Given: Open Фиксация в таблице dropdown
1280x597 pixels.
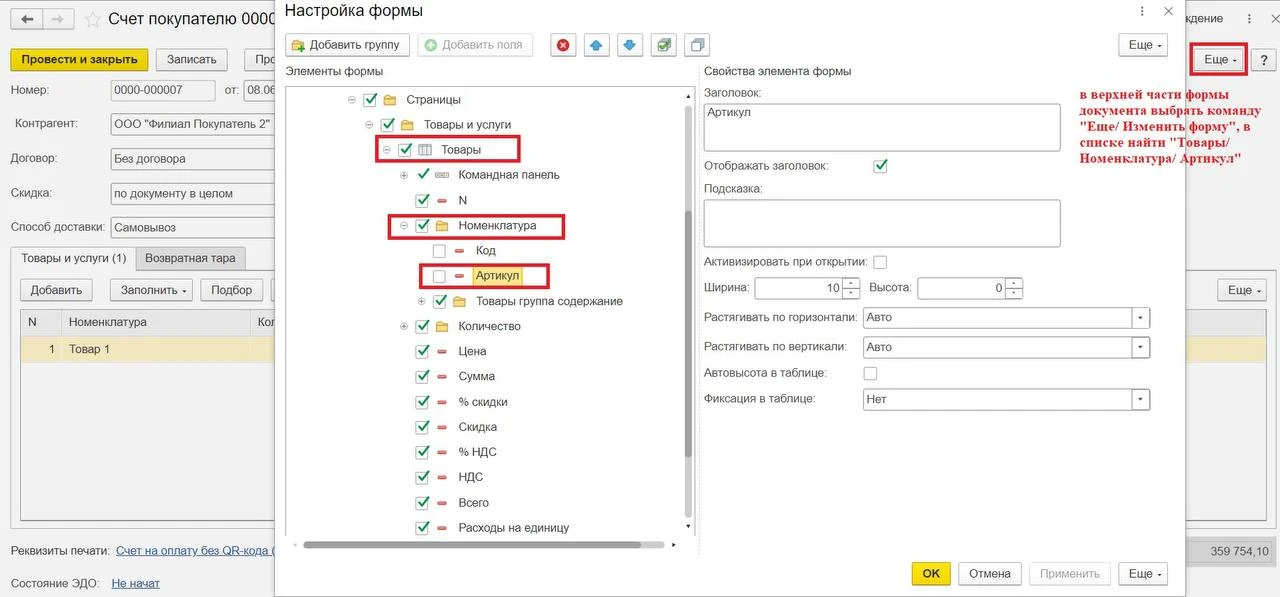Looking at the screenshot, I should click(1140, 399).
